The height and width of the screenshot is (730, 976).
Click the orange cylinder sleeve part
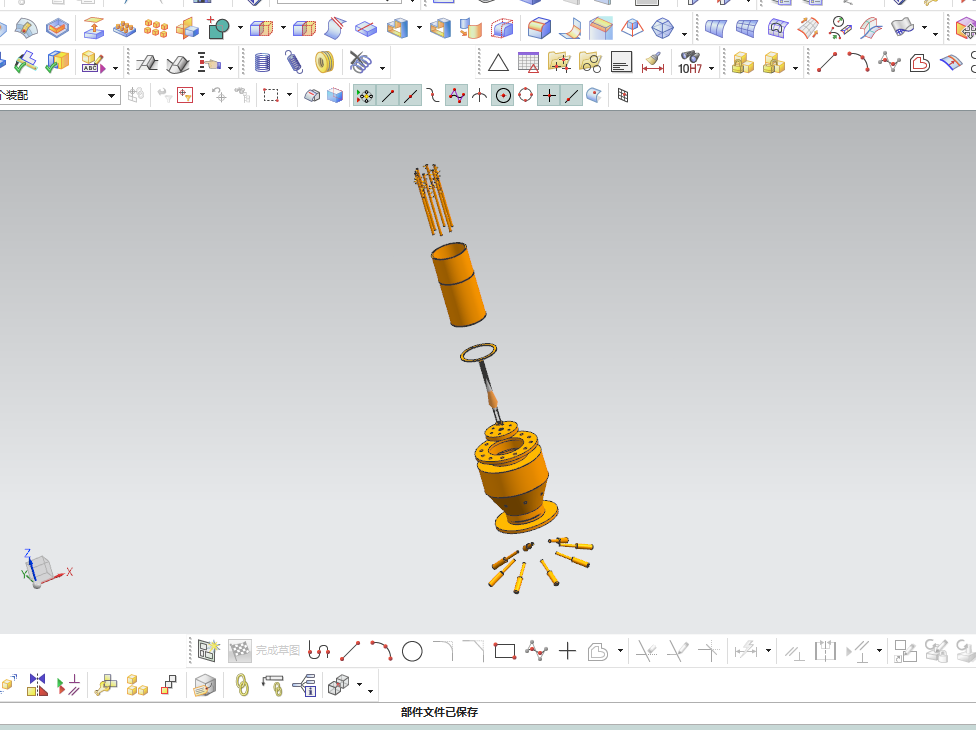pos(458,284)
